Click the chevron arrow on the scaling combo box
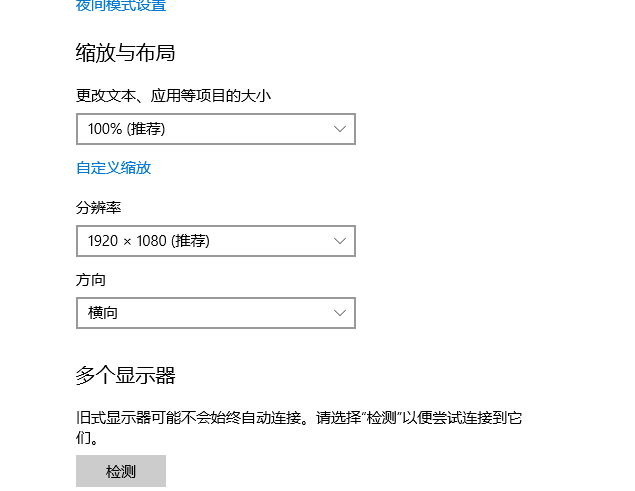 340,129
